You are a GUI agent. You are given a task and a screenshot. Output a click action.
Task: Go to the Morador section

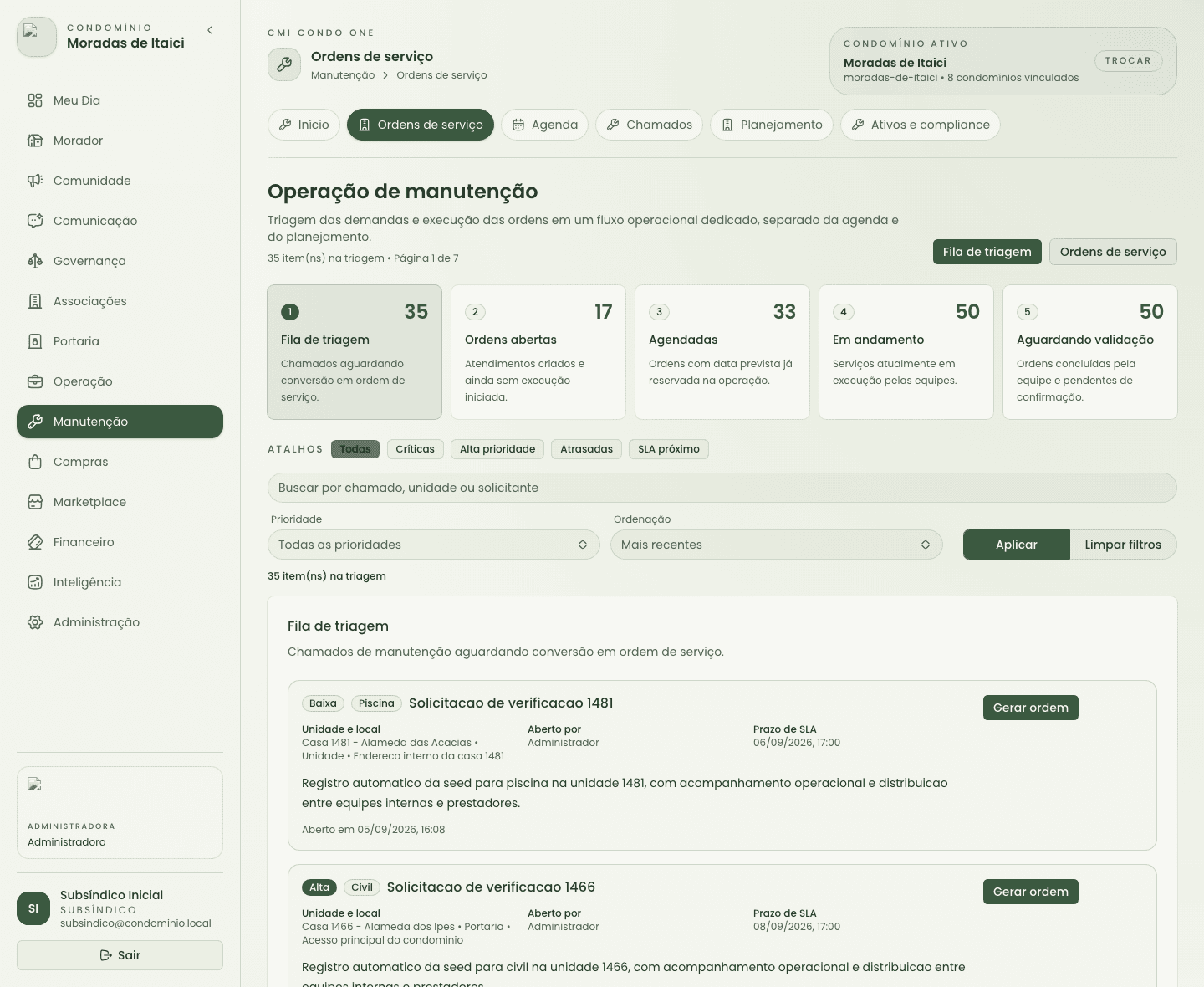(120, 141)
